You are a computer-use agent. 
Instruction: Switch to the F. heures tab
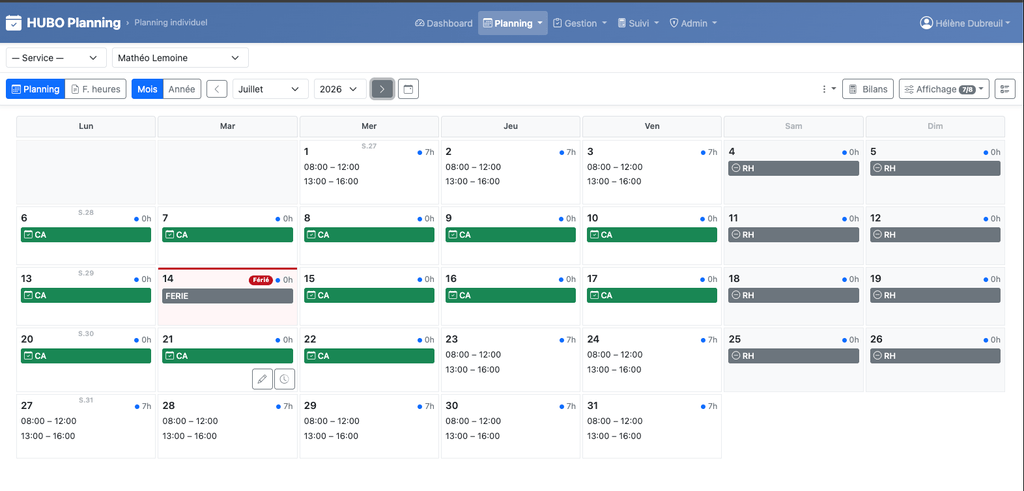[x=96, y=89]
